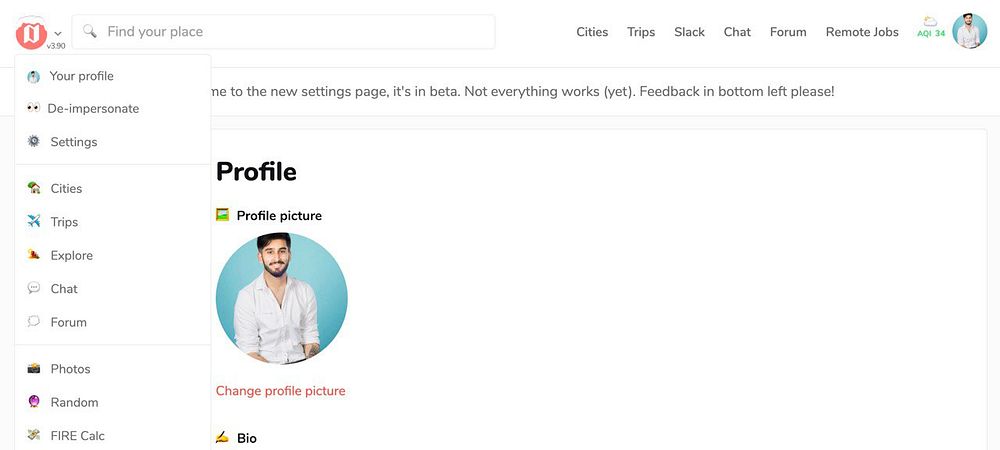The height and width of the screenshot is (450, 1000).
Task: Open Your profile from the dropdown menu
Action: pos(81,76)
